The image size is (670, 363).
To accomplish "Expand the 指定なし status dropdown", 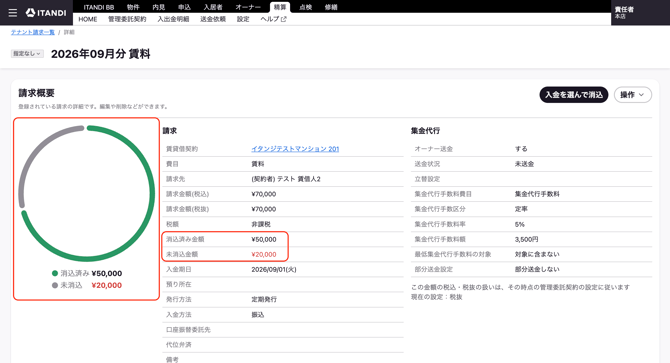I will point(27,54).
